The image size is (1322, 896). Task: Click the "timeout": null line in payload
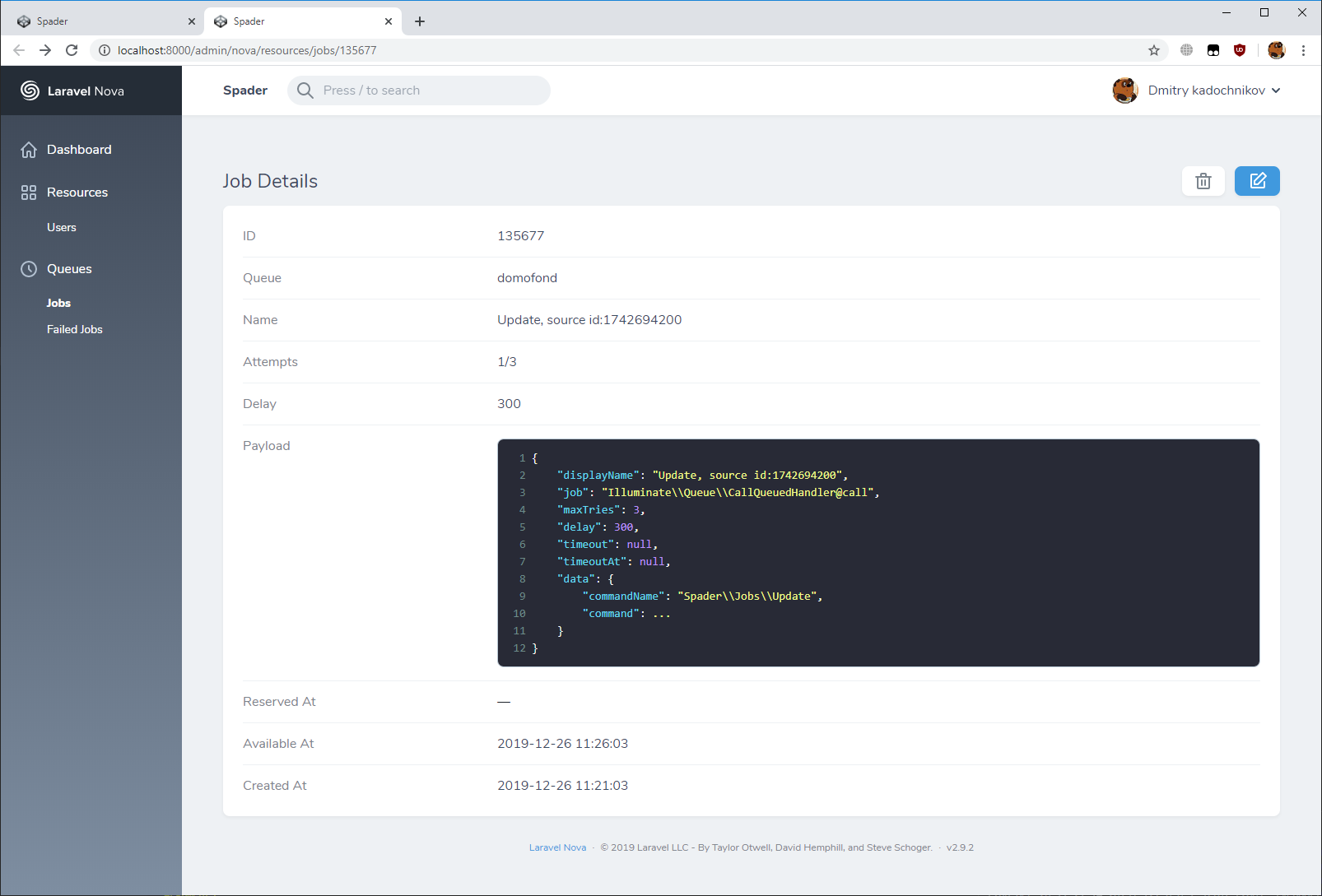tap(607, 545)
